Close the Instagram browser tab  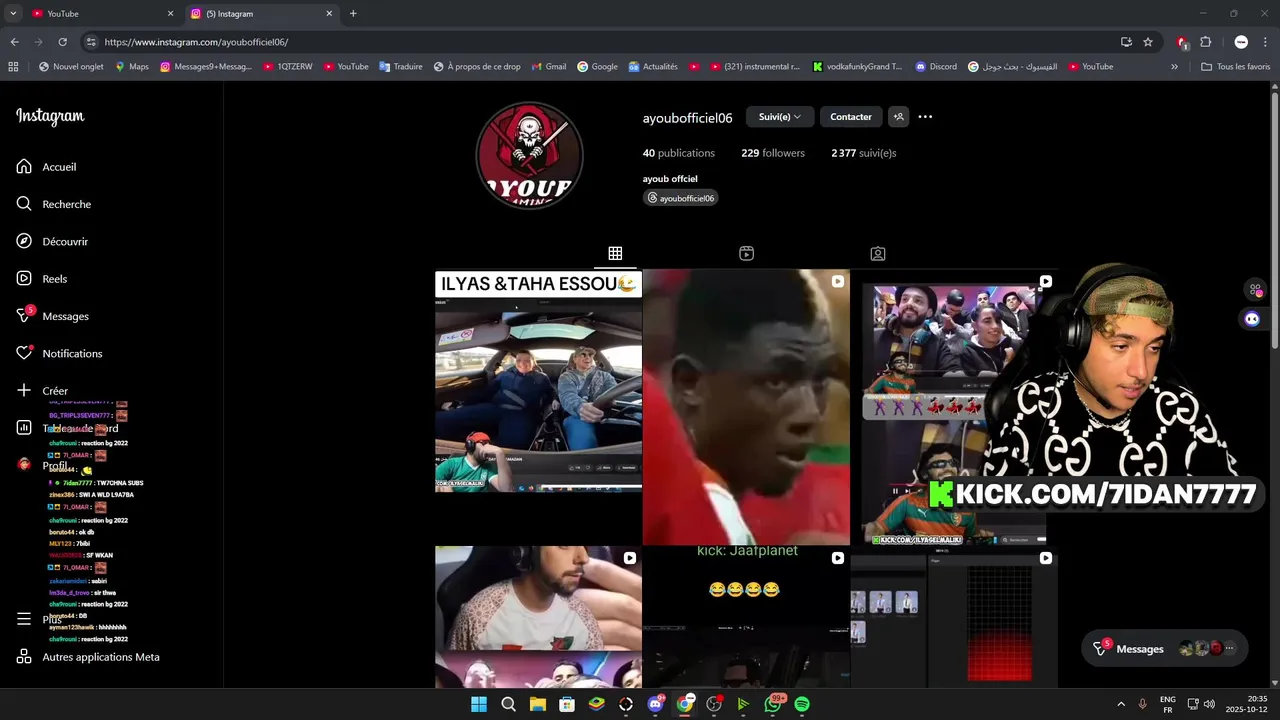point(329,14)
